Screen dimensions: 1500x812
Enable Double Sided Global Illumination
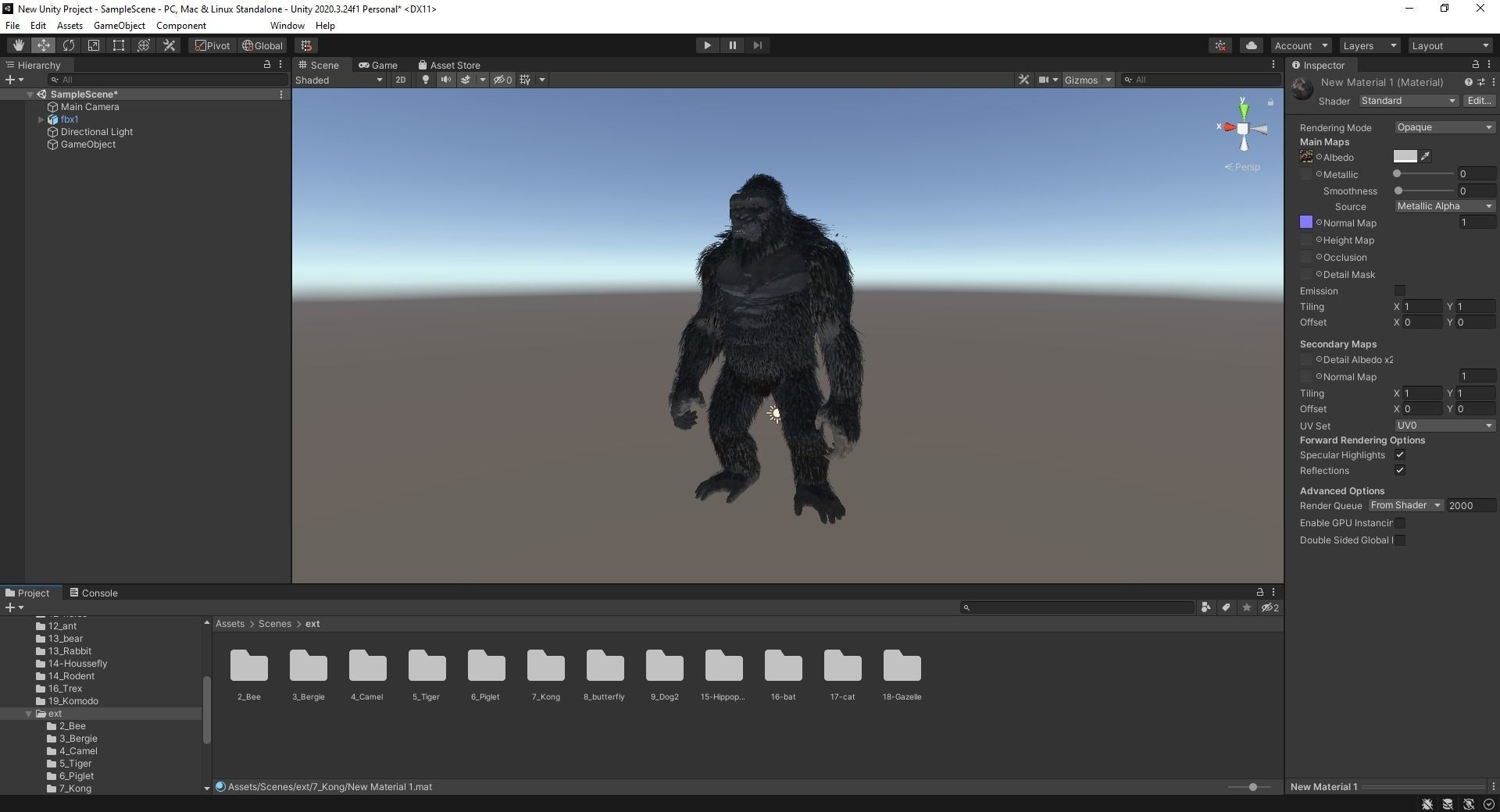pos(1399,540)
